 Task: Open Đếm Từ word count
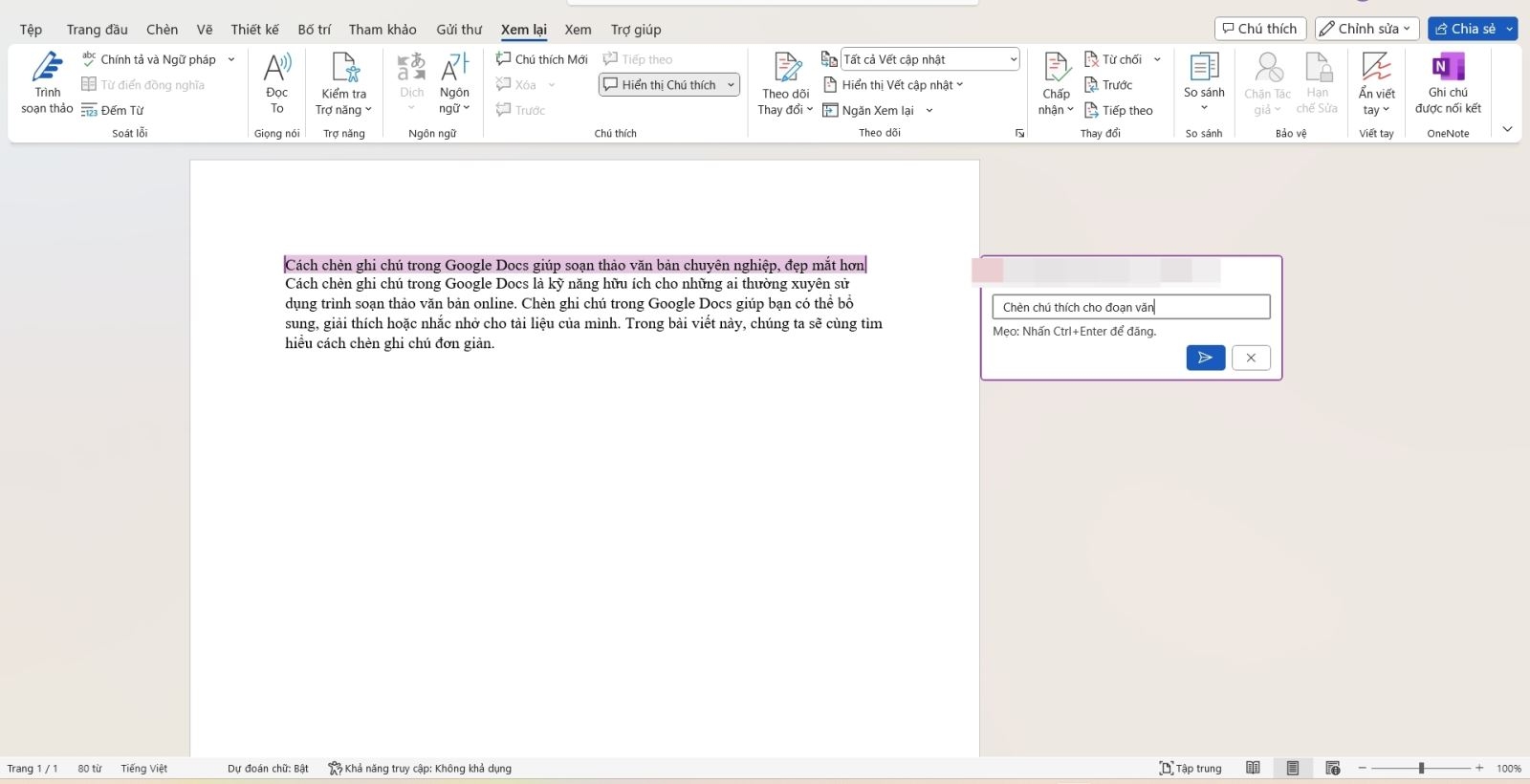[x=113, y=110]
